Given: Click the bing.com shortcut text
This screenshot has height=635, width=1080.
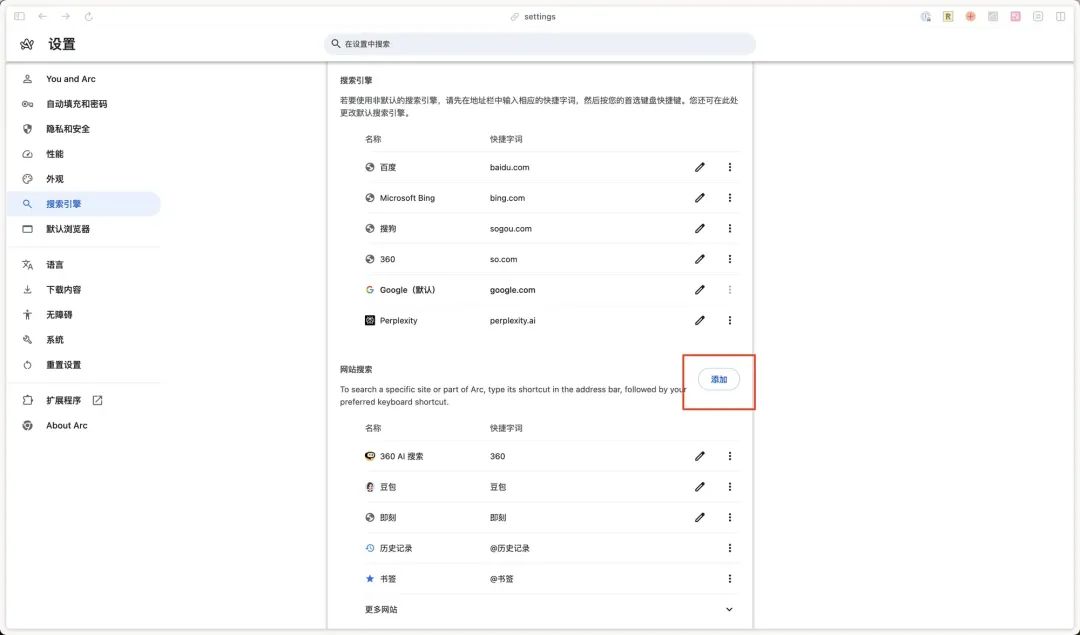Looking at the screenshot, I should (x=508, y=198).
